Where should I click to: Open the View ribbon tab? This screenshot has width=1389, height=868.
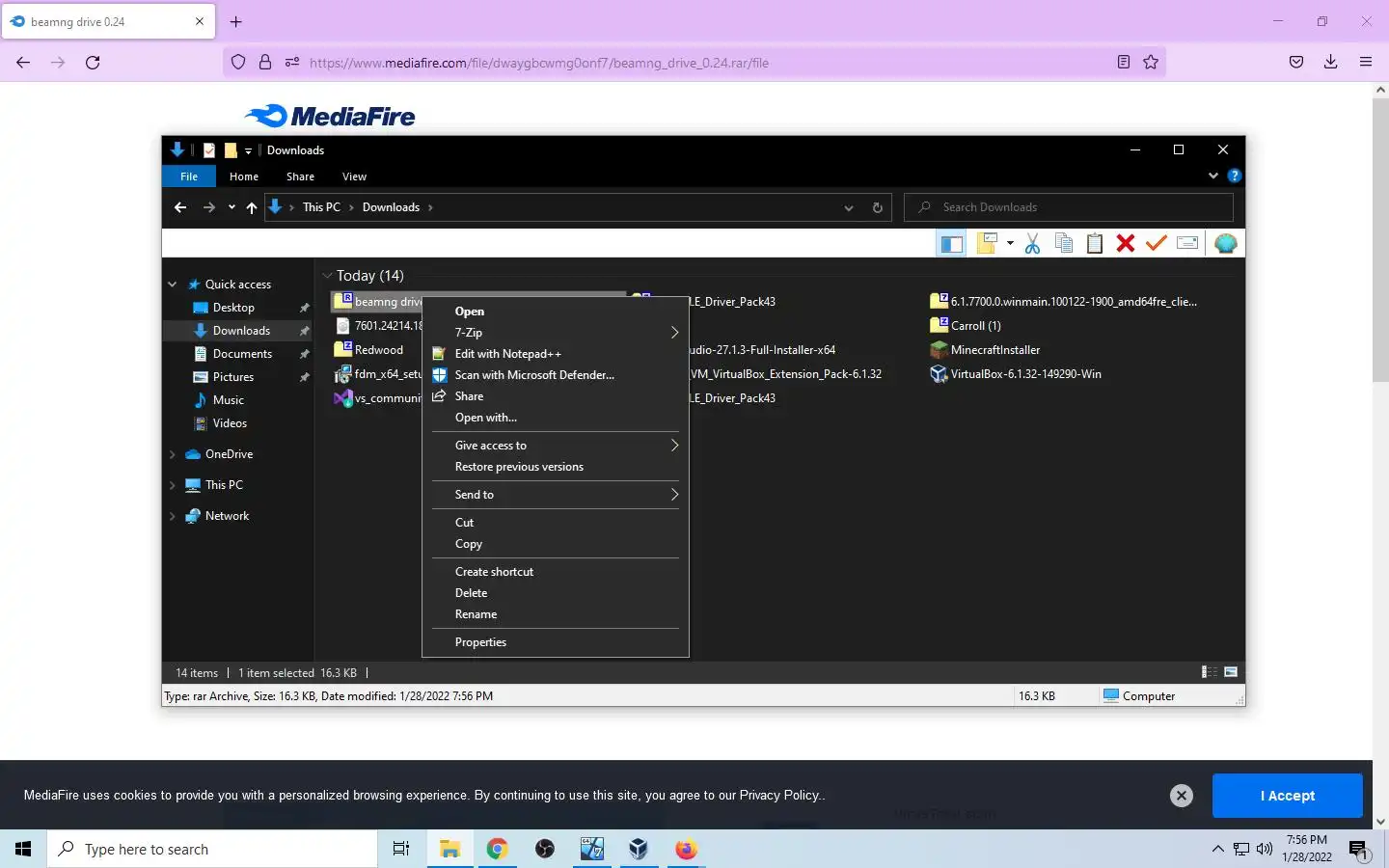(x=354, y=176)
